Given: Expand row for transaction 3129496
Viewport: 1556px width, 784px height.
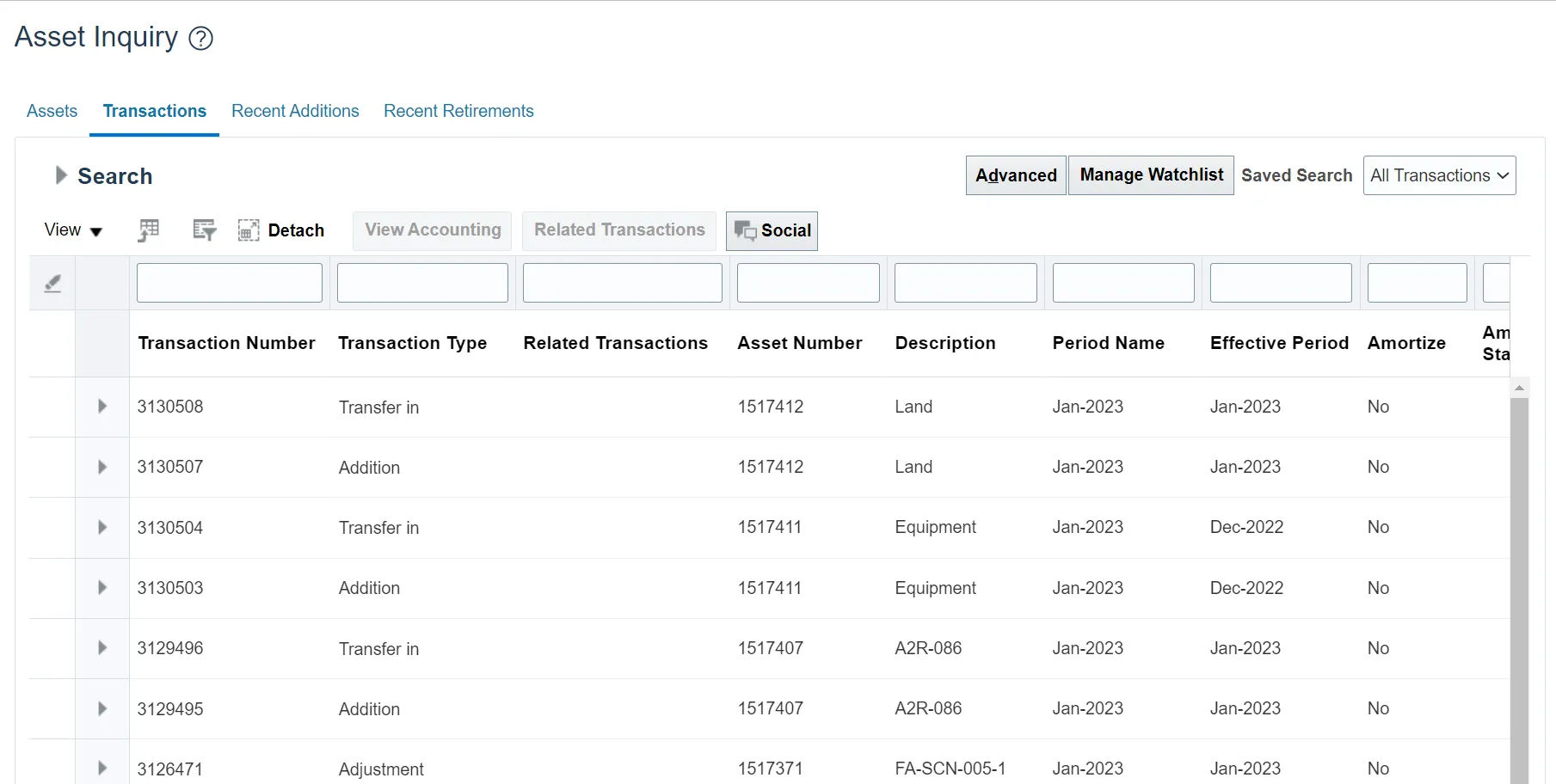Looking at the screenshot, I should 102,648.
